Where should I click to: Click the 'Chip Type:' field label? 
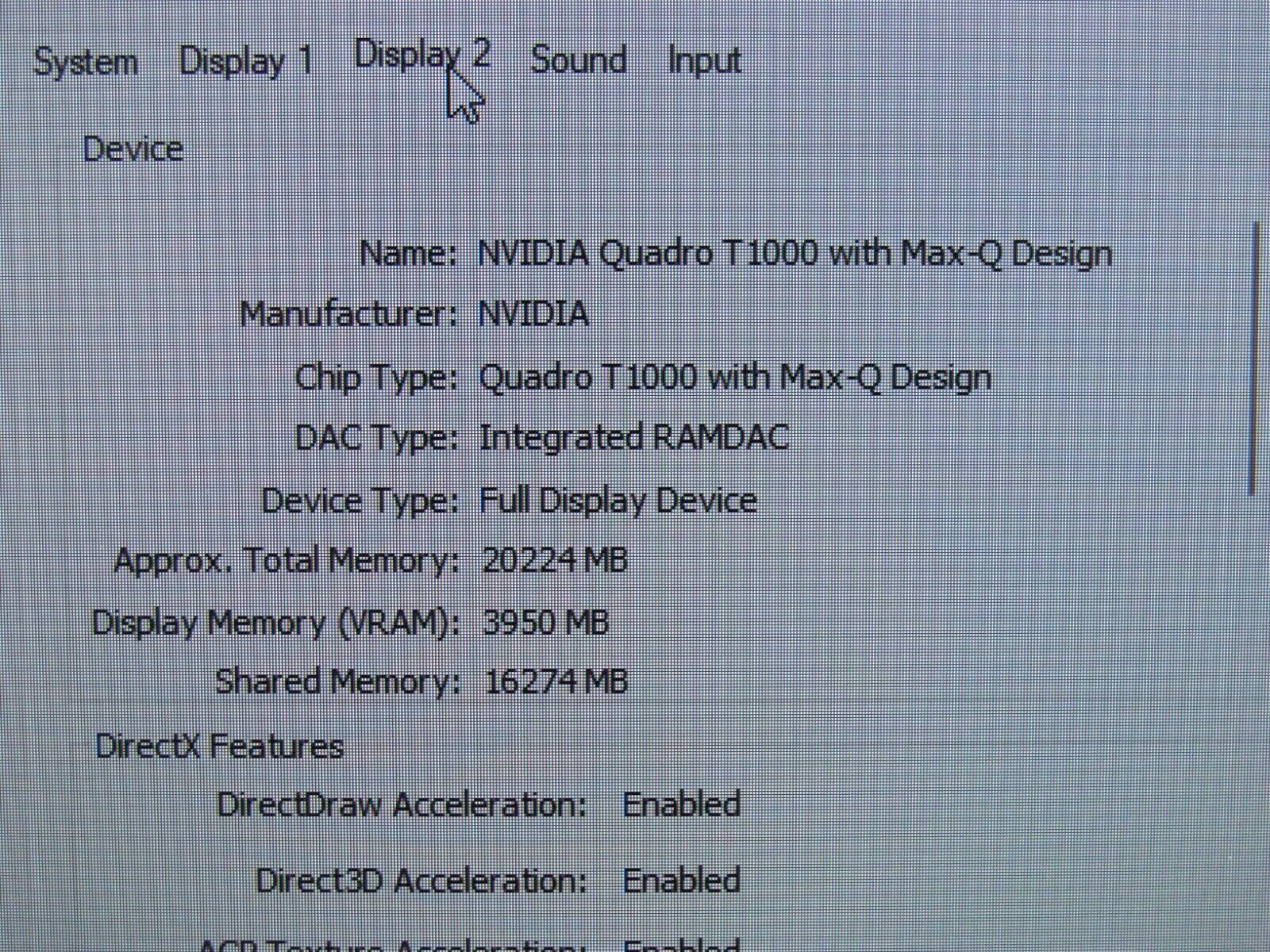click(x=377, y=378)
